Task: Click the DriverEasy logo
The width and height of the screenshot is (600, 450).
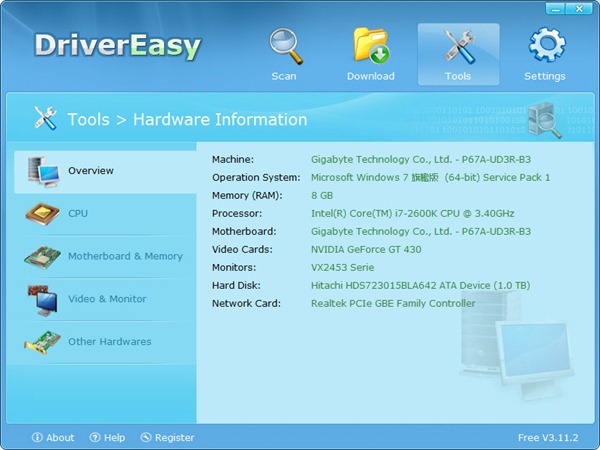Action: coord(118,46)
